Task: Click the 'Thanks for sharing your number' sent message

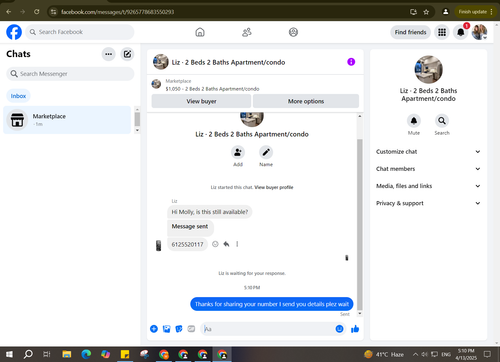Action: [x=272, y=304]
